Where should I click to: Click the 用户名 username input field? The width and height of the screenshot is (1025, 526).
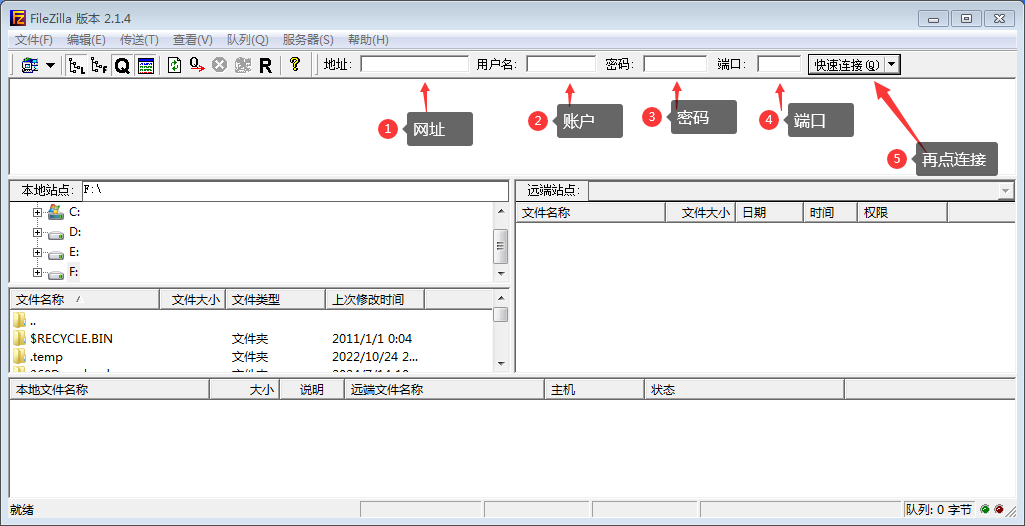[x=561, y=64]
